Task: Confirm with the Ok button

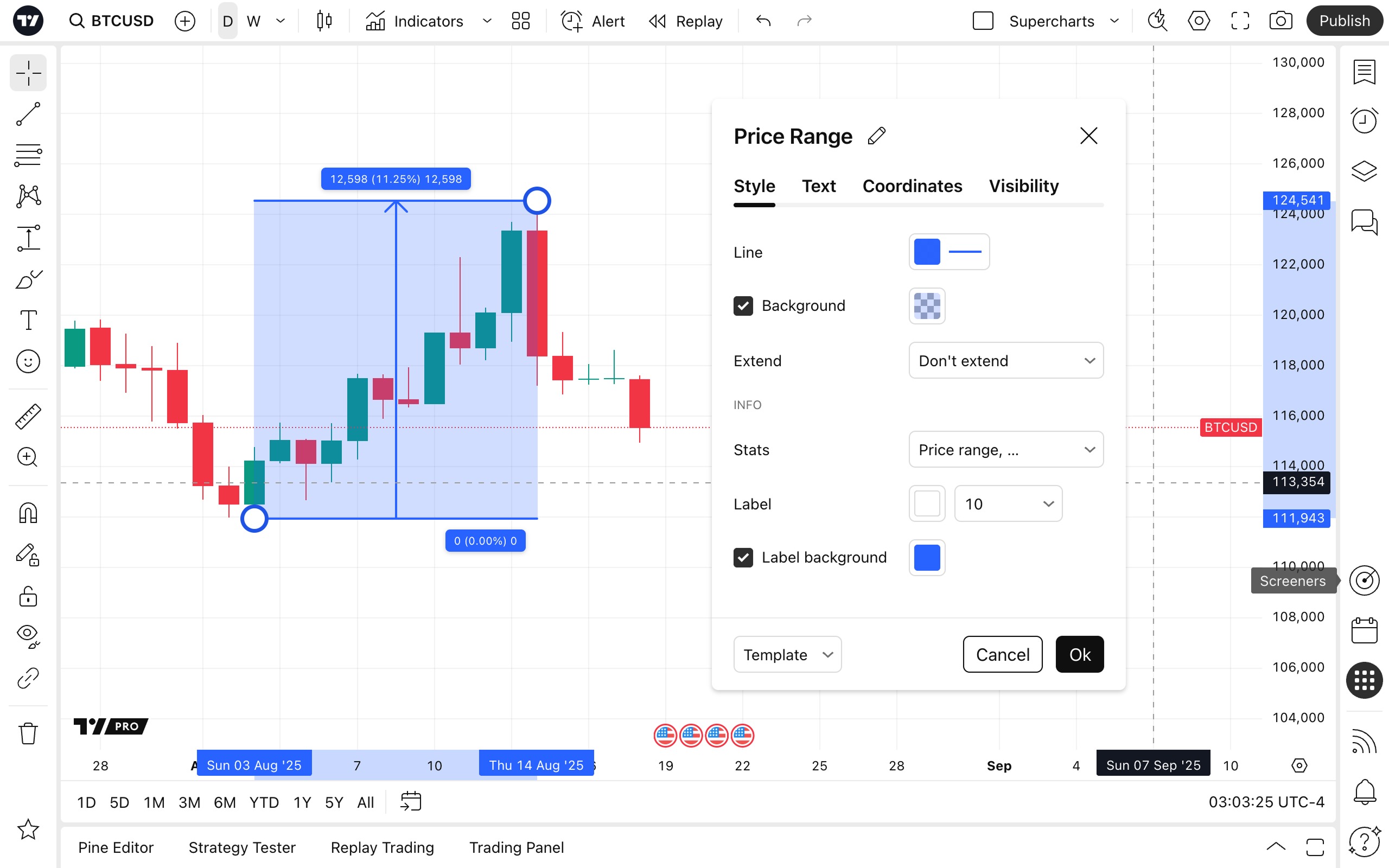Action: (x=1080, y=654)
